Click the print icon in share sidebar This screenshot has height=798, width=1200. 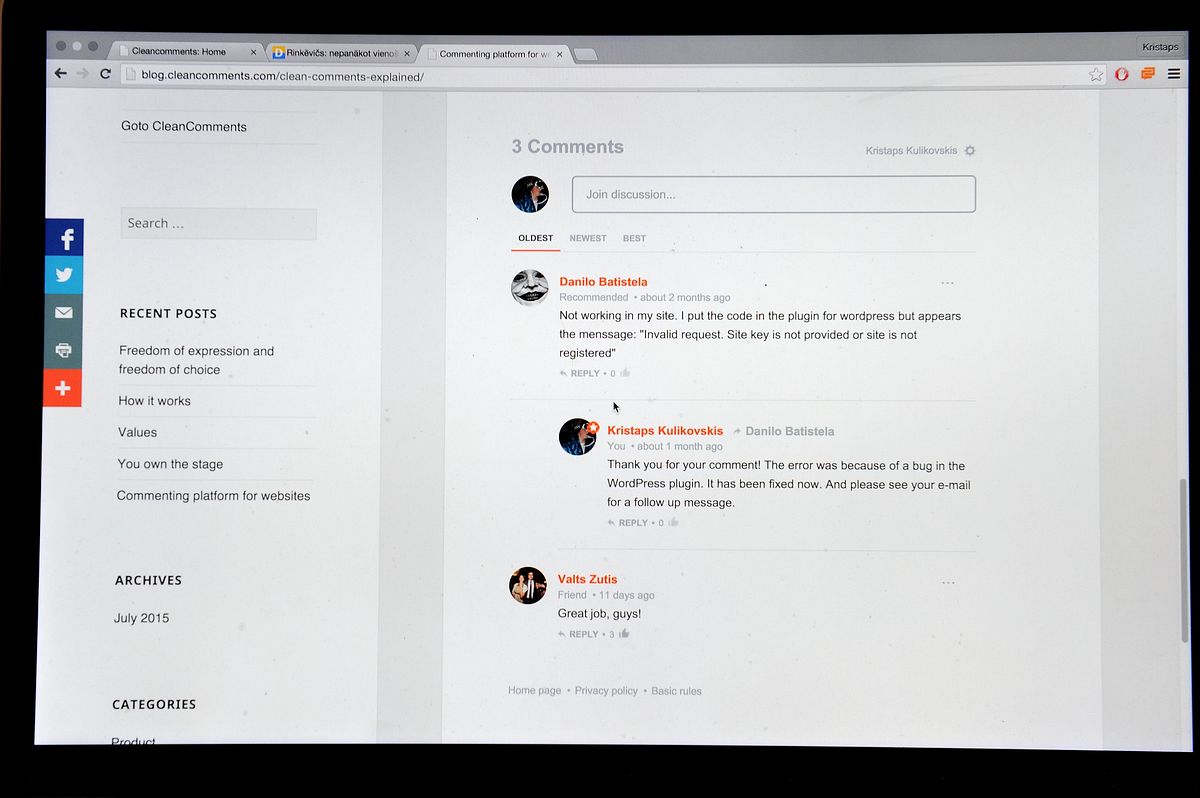click(63, 350)
